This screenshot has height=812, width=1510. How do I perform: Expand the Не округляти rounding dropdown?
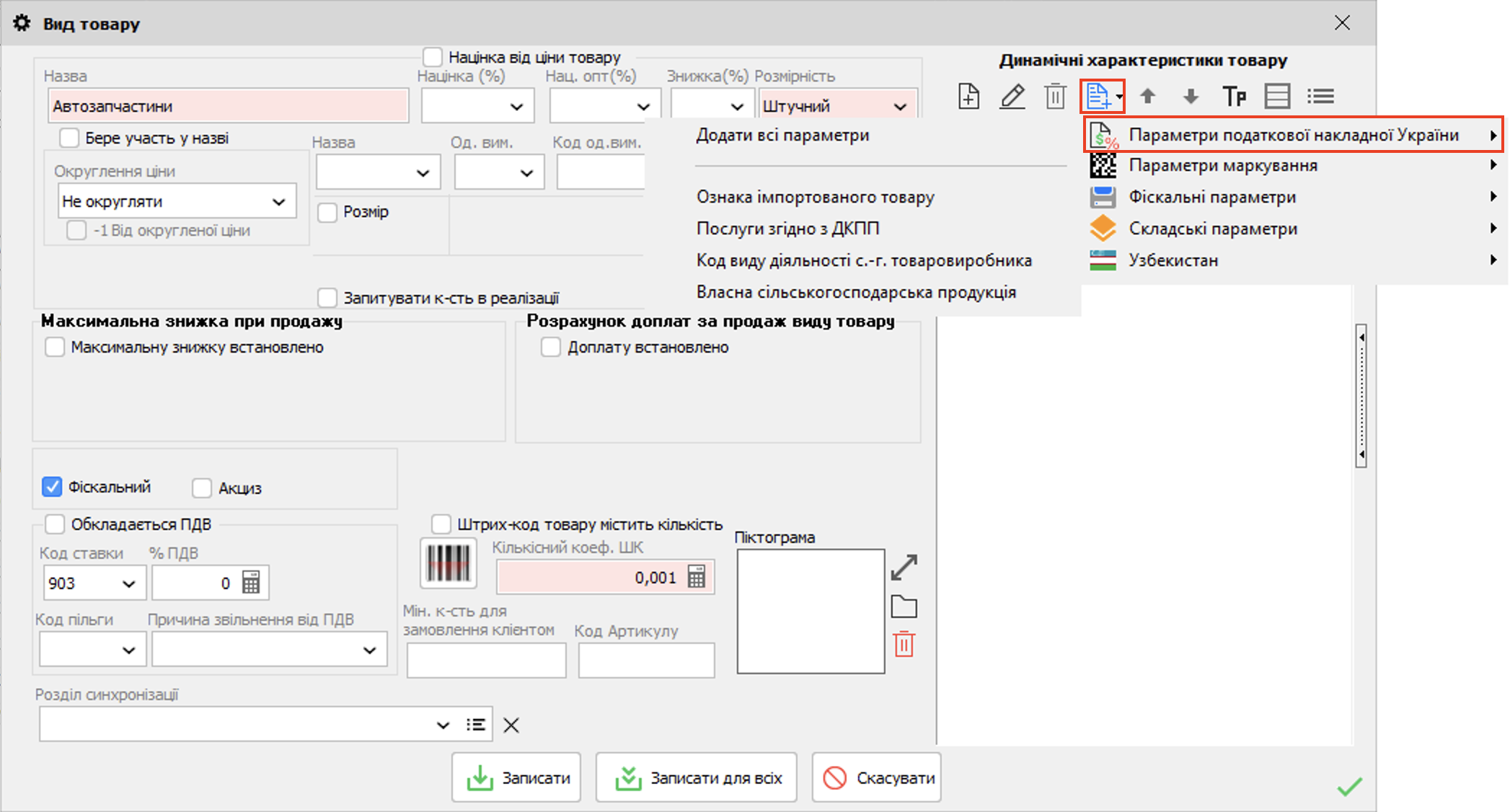pos(278,202)
